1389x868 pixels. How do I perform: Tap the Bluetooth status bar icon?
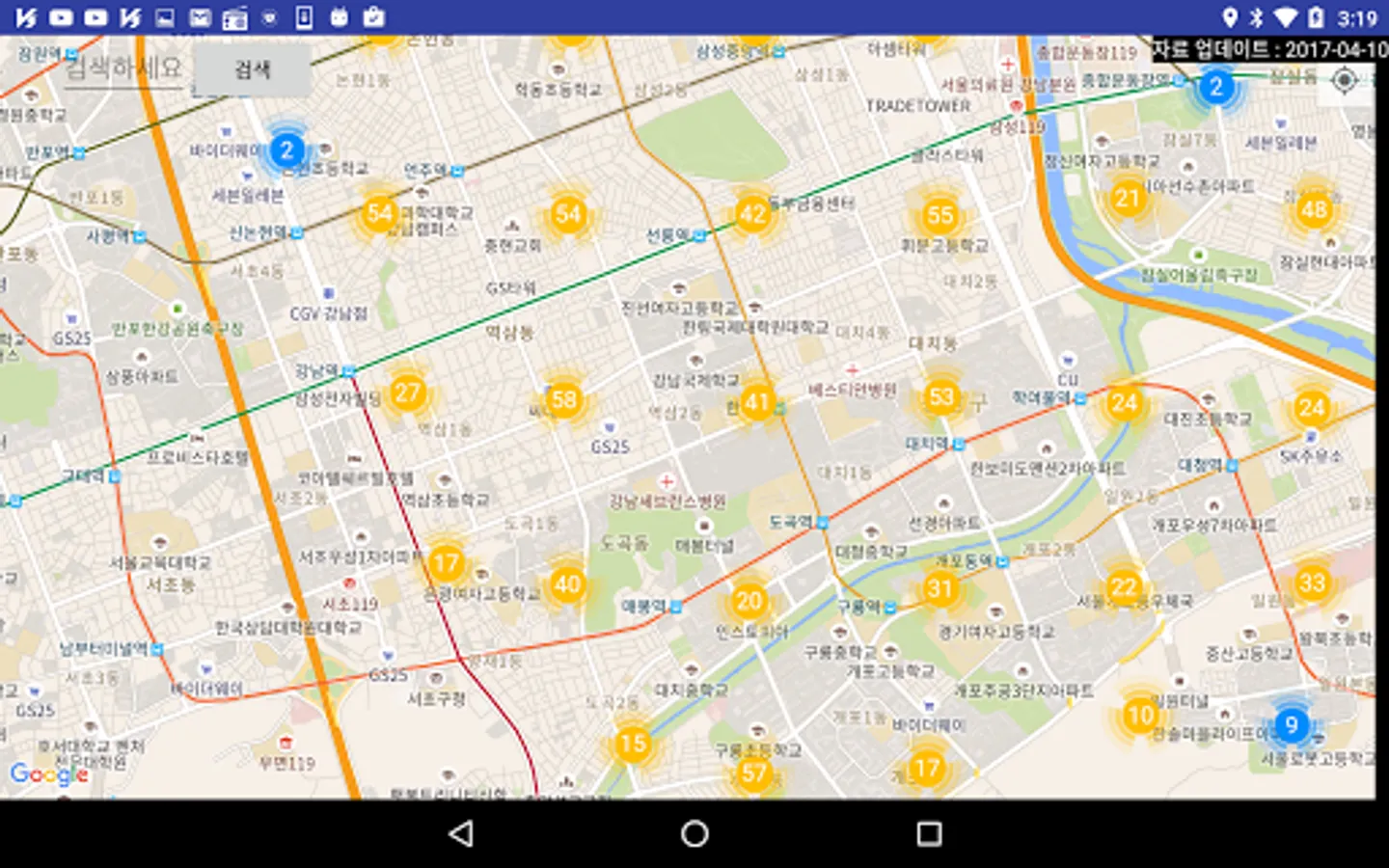[1256, 17]
